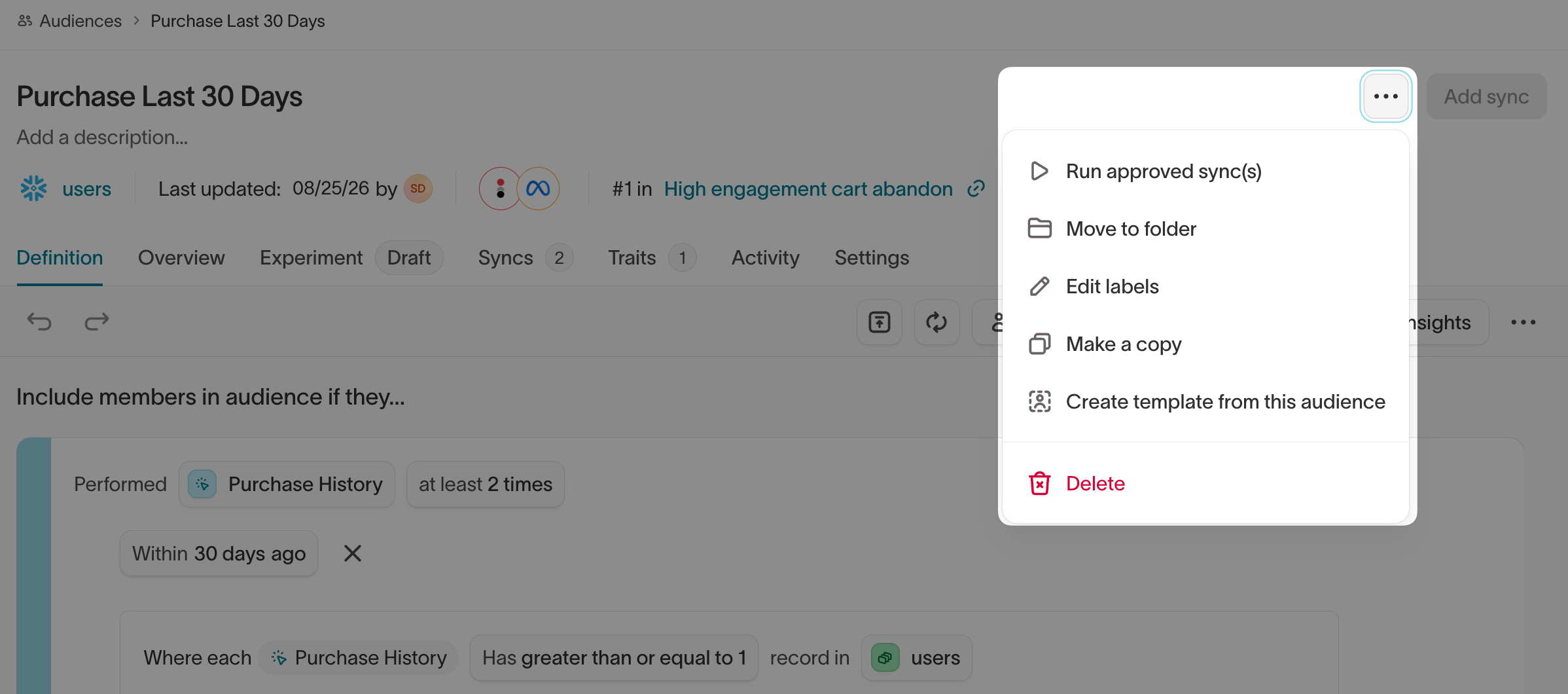1568x694 pixels.
Task: Open the Purchase History event dropdown
Action: click(287, 484)
